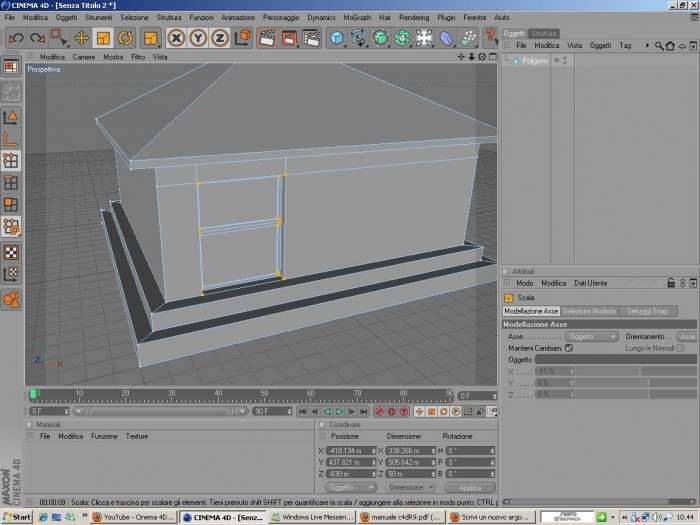Enable Edges mode in left palette
Screen dimensions: 700x525
pos(11,183)
